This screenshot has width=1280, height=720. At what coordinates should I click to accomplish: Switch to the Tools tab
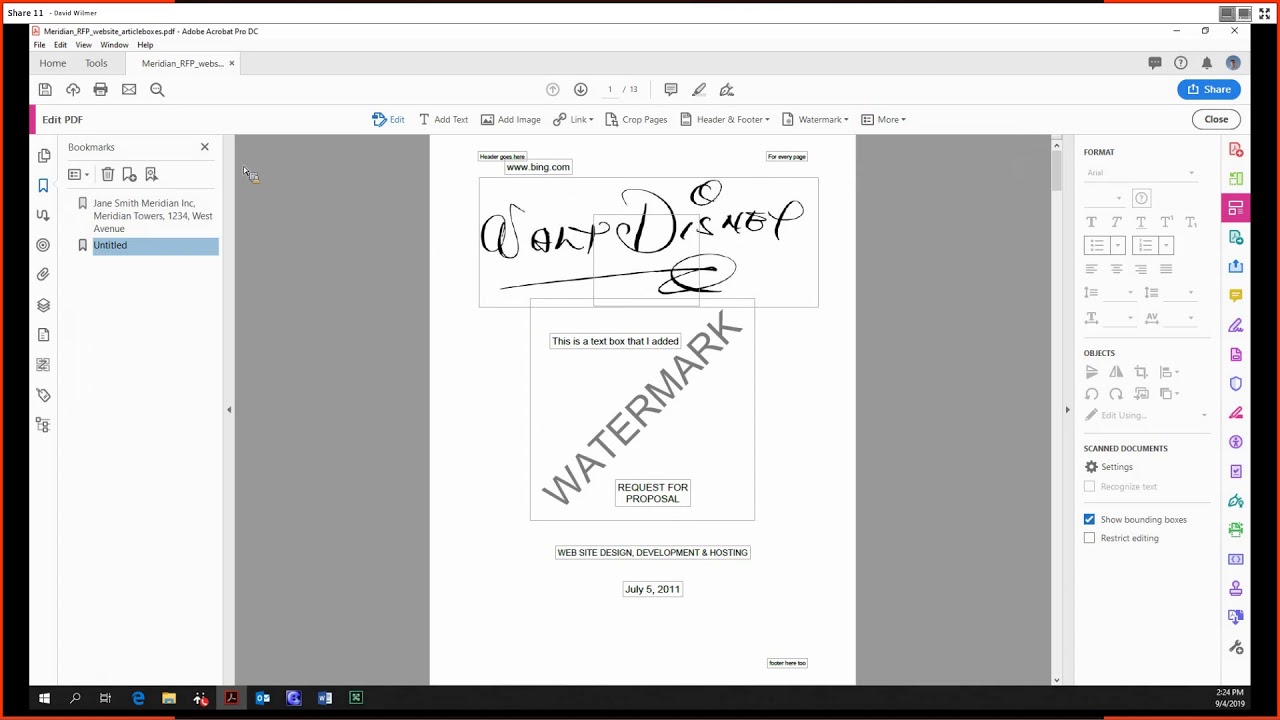tap(96, 63)
